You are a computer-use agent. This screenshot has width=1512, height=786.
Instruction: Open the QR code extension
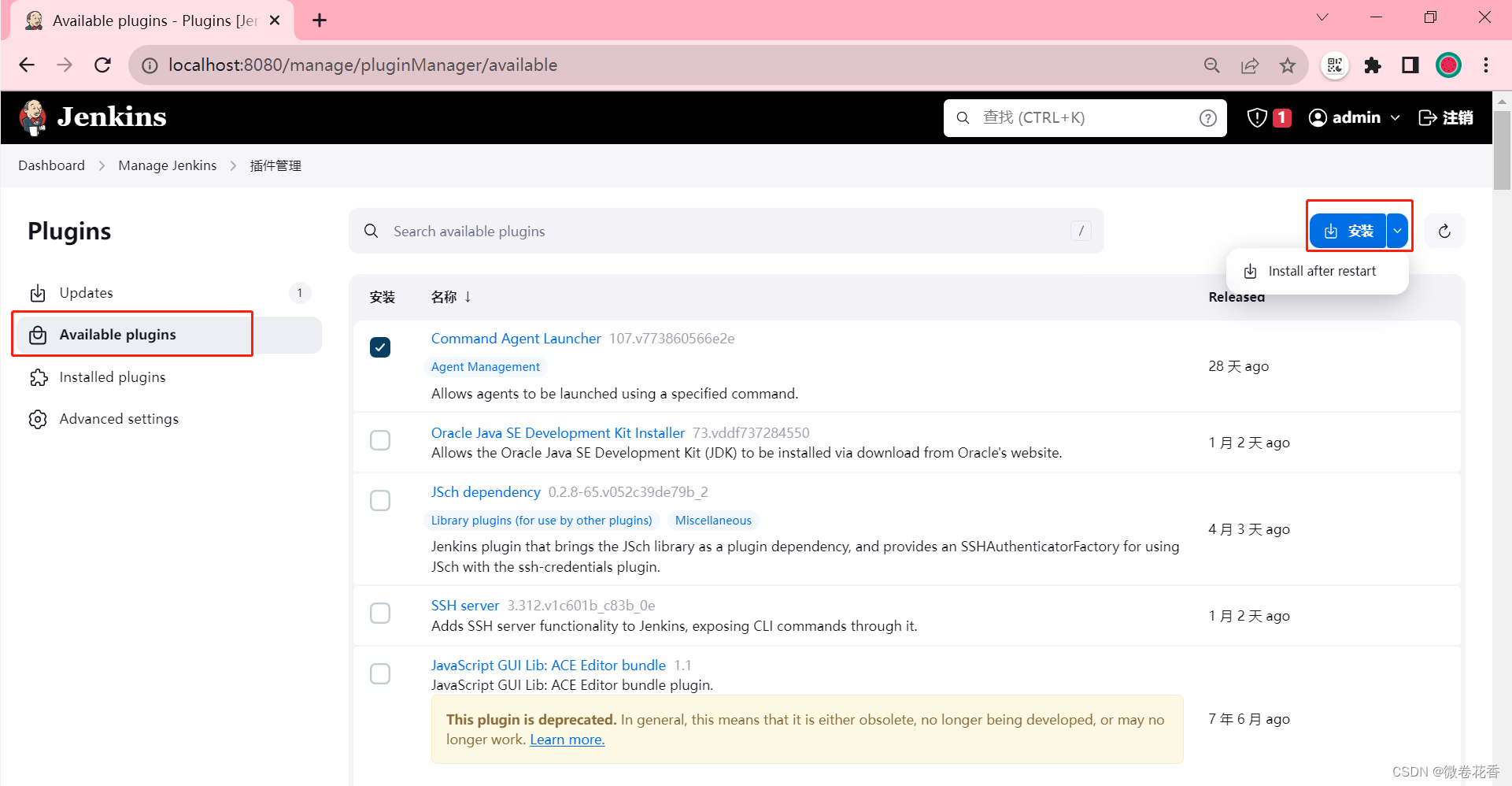(1335, 65)
